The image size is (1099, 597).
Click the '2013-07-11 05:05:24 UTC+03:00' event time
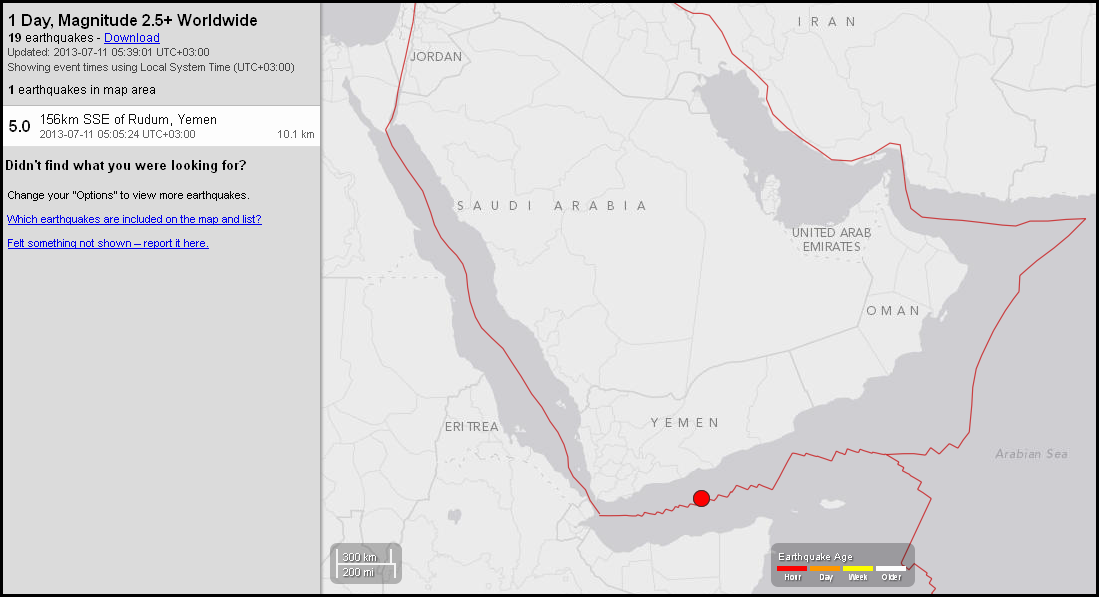[x=117, y=135]
